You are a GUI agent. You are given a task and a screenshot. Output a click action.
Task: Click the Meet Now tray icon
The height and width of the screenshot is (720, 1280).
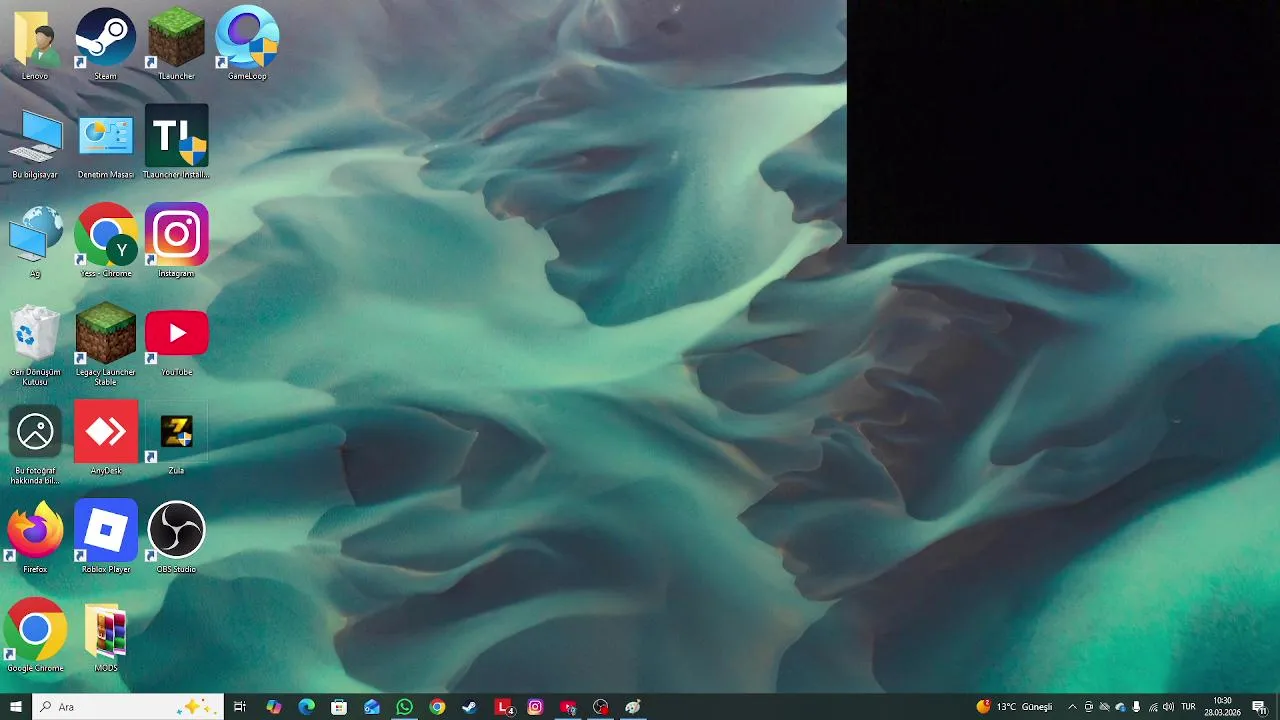click(x=1089, y=707)
